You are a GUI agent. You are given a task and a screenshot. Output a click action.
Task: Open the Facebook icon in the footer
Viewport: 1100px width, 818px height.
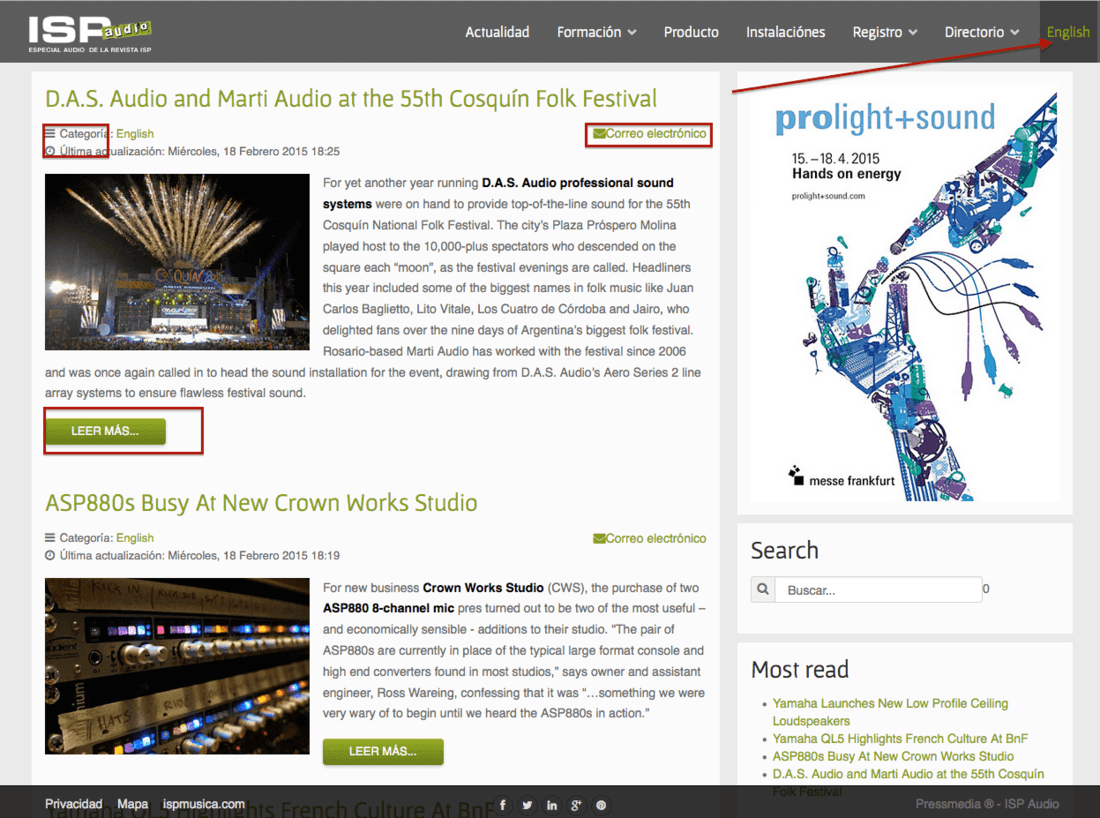(502, 805)
